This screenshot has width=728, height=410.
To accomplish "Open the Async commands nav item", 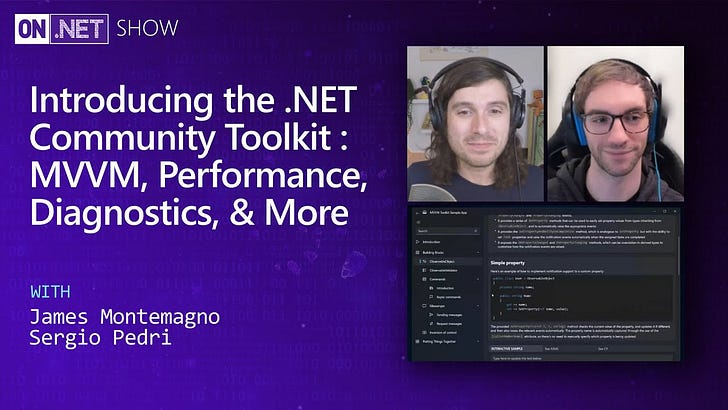I will pos(448,297).
